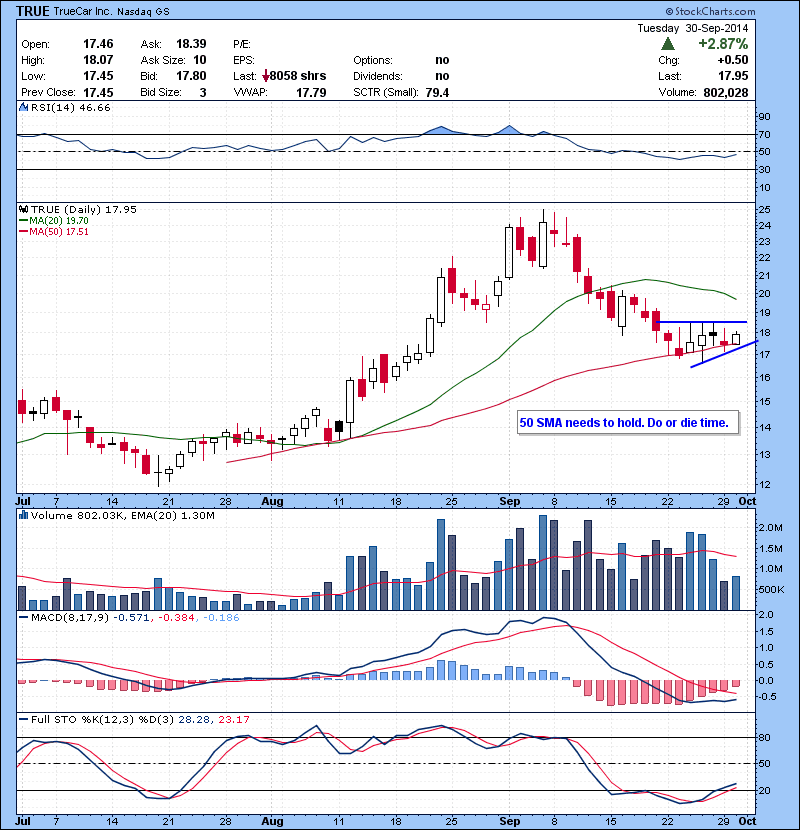Click the High value 18.07
The height and width of the screenshot is (830, 800).
pos(98,60)
